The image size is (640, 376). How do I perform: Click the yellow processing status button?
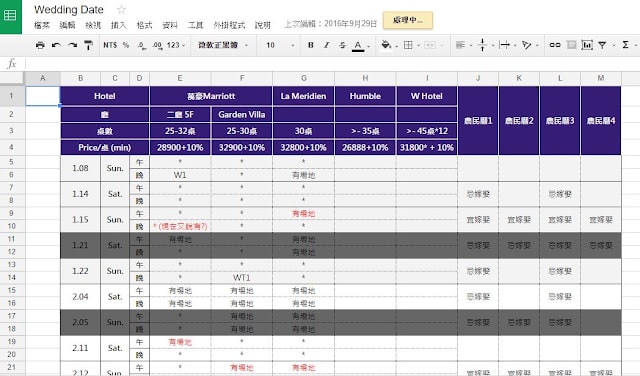click(x=408, y=20)
